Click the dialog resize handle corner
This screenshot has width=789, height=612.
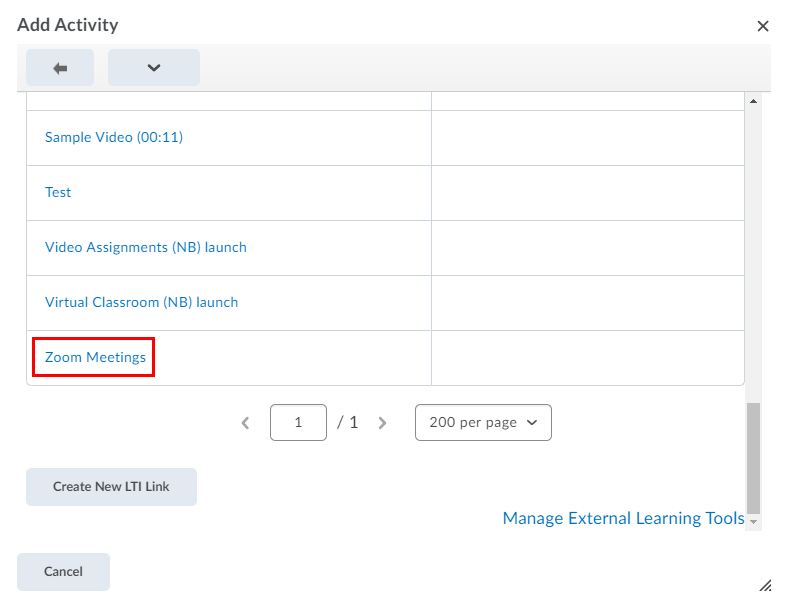[x=765, y=586]
